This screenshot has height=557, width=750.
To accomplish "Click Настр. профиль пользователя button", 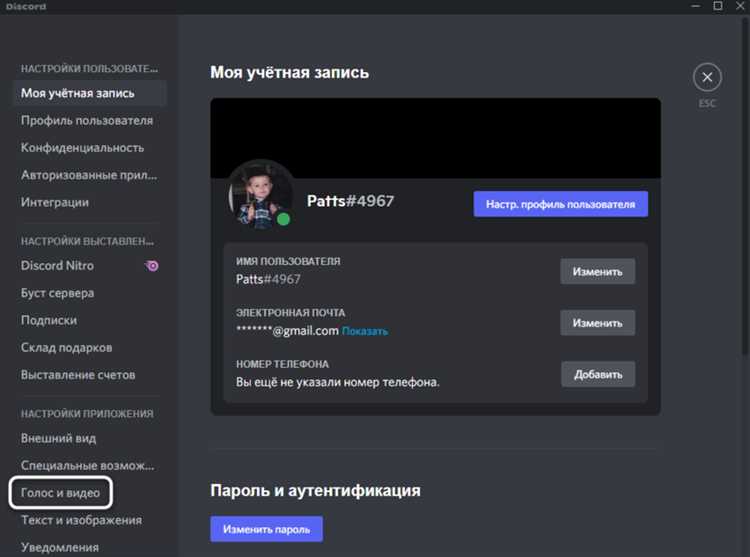I will coord(561,204).
